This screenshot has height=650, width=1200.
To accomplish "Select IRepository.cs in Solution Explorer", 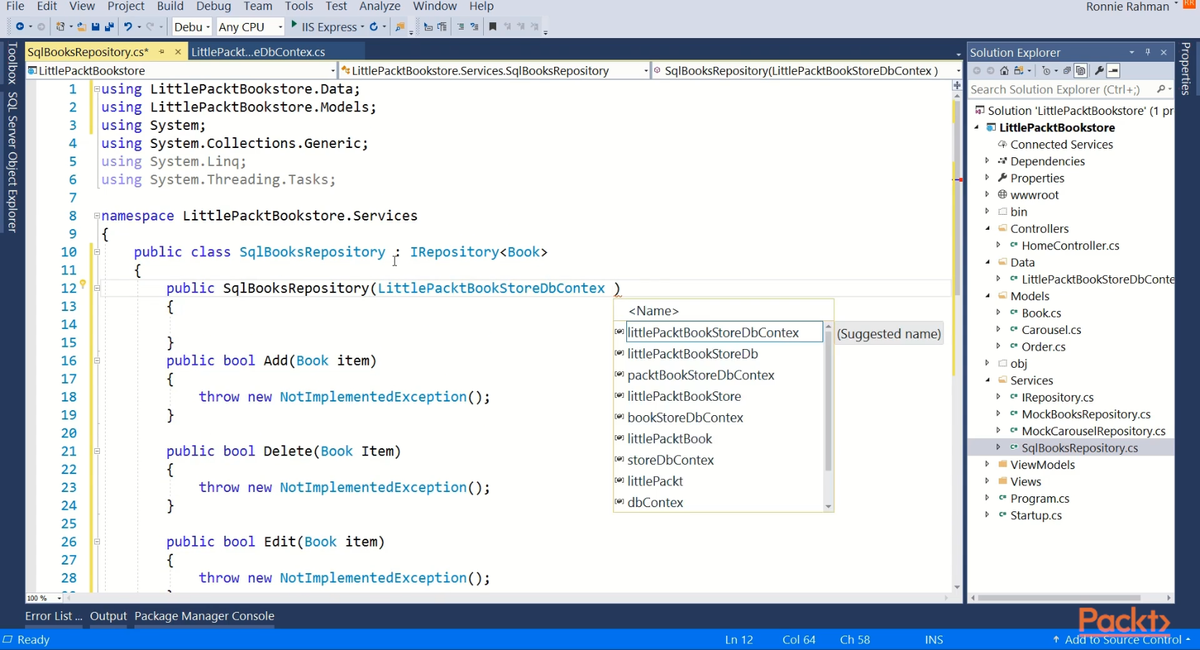I will (1057, 397).
